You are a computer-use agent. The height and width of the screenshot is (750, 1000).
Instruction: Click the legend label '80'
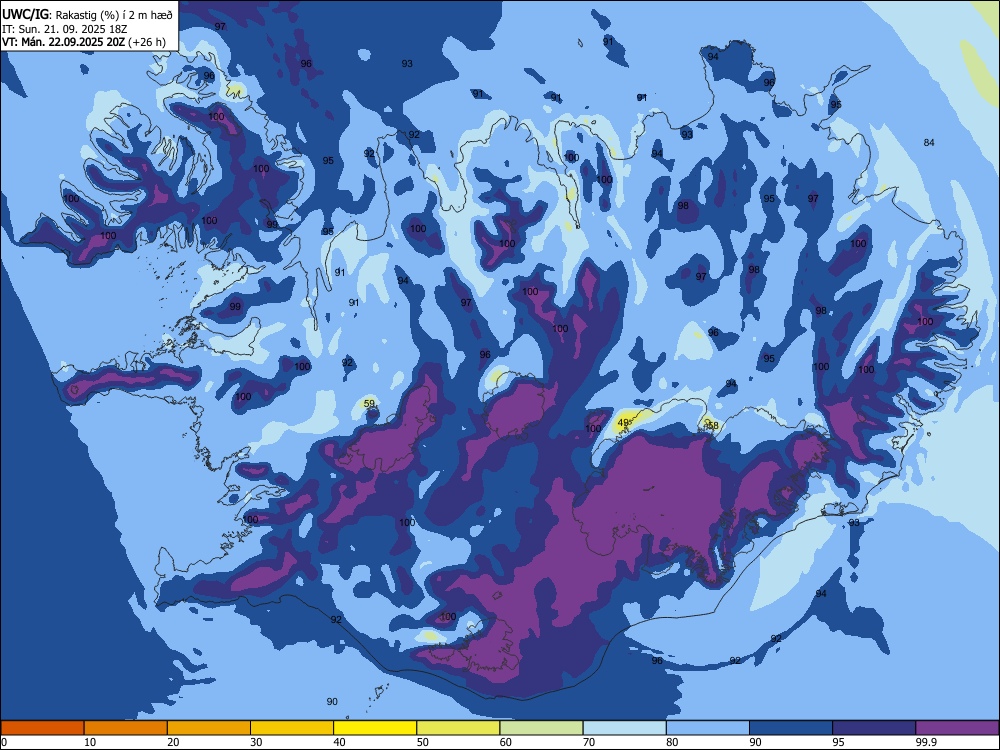coord(672,742)
